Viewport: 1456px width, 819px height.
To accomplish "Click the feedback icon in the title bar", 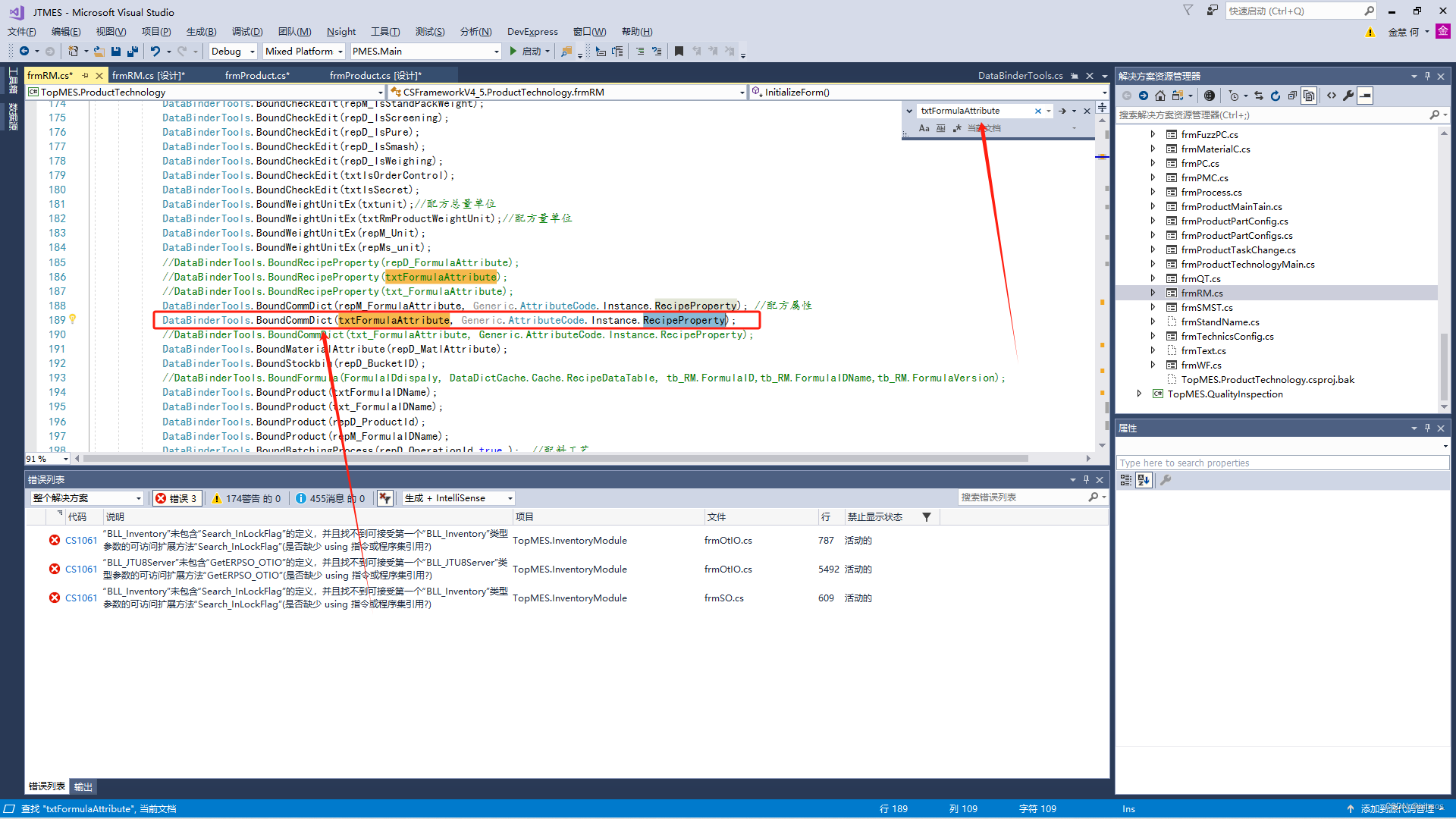I will click(x=1212, y=11).
